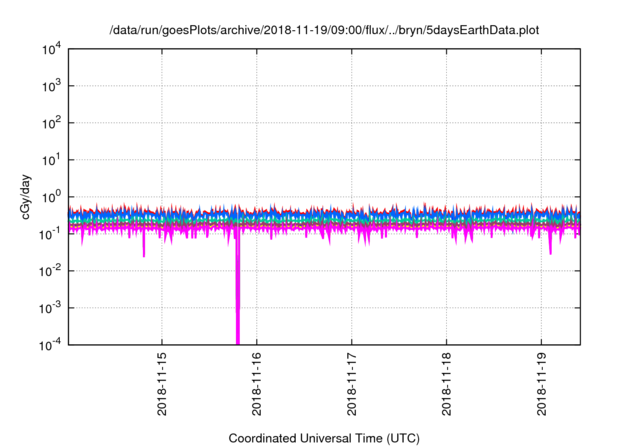Click the 2018-11-18 date tick label
Image resolution: width=640 pixels, height=448 pixels.
pyautogui.click(x=447, y=384)
